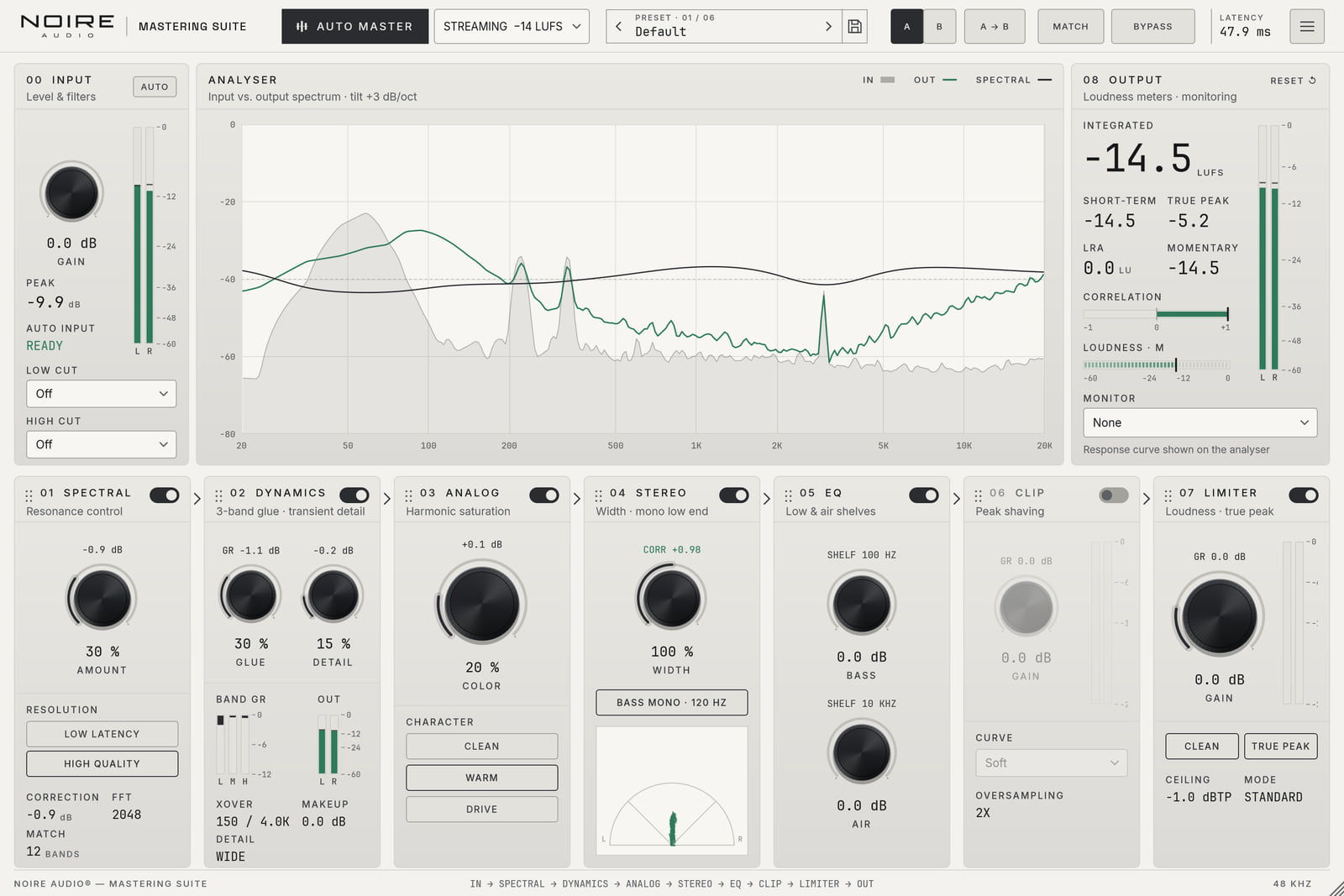The image size is (1344, 896).
Task: Select the Clean character mode
Action: 482,747
